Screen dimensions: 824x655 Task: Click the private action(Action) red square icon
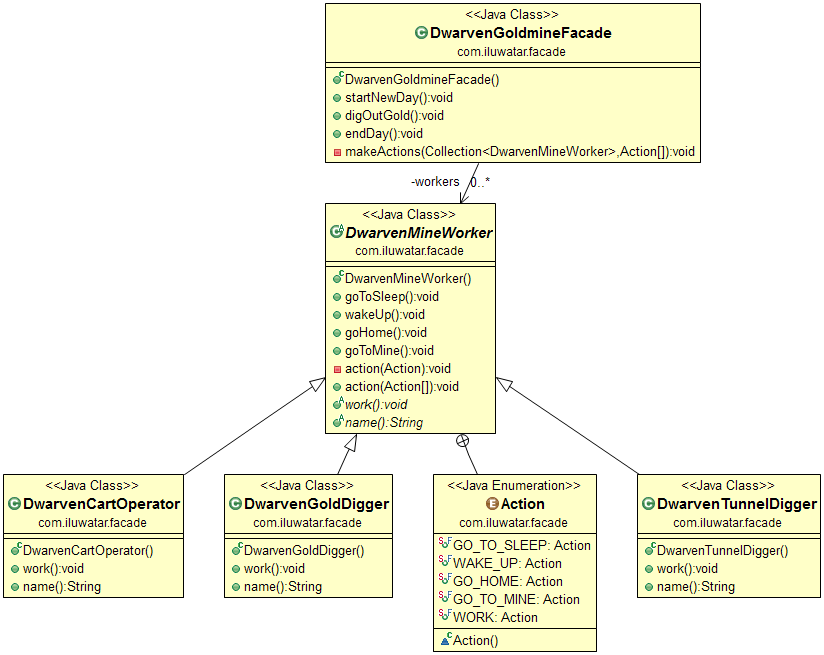tap(337, 369)
